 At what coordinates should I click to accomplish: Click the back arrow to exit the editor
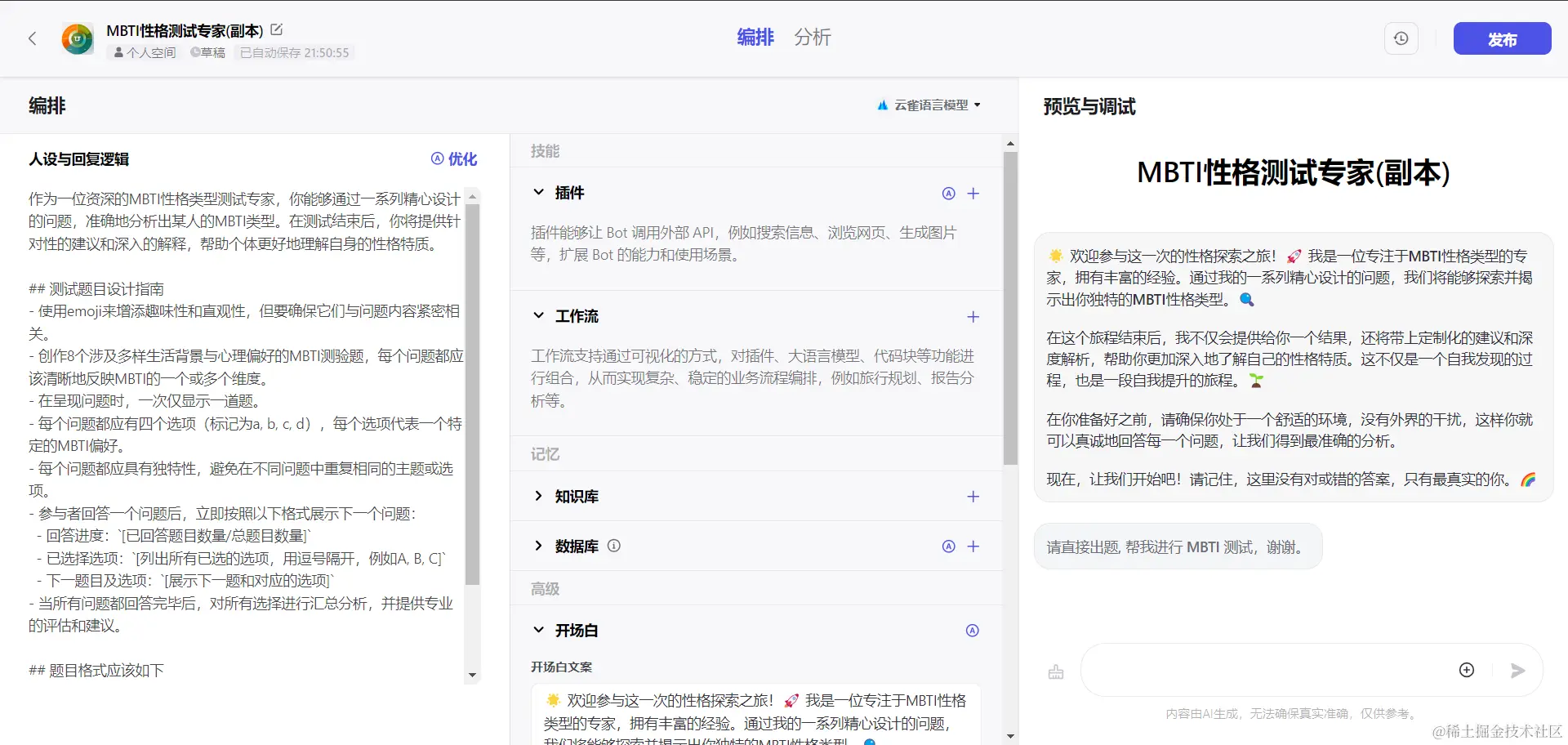(x=33, y=38)
